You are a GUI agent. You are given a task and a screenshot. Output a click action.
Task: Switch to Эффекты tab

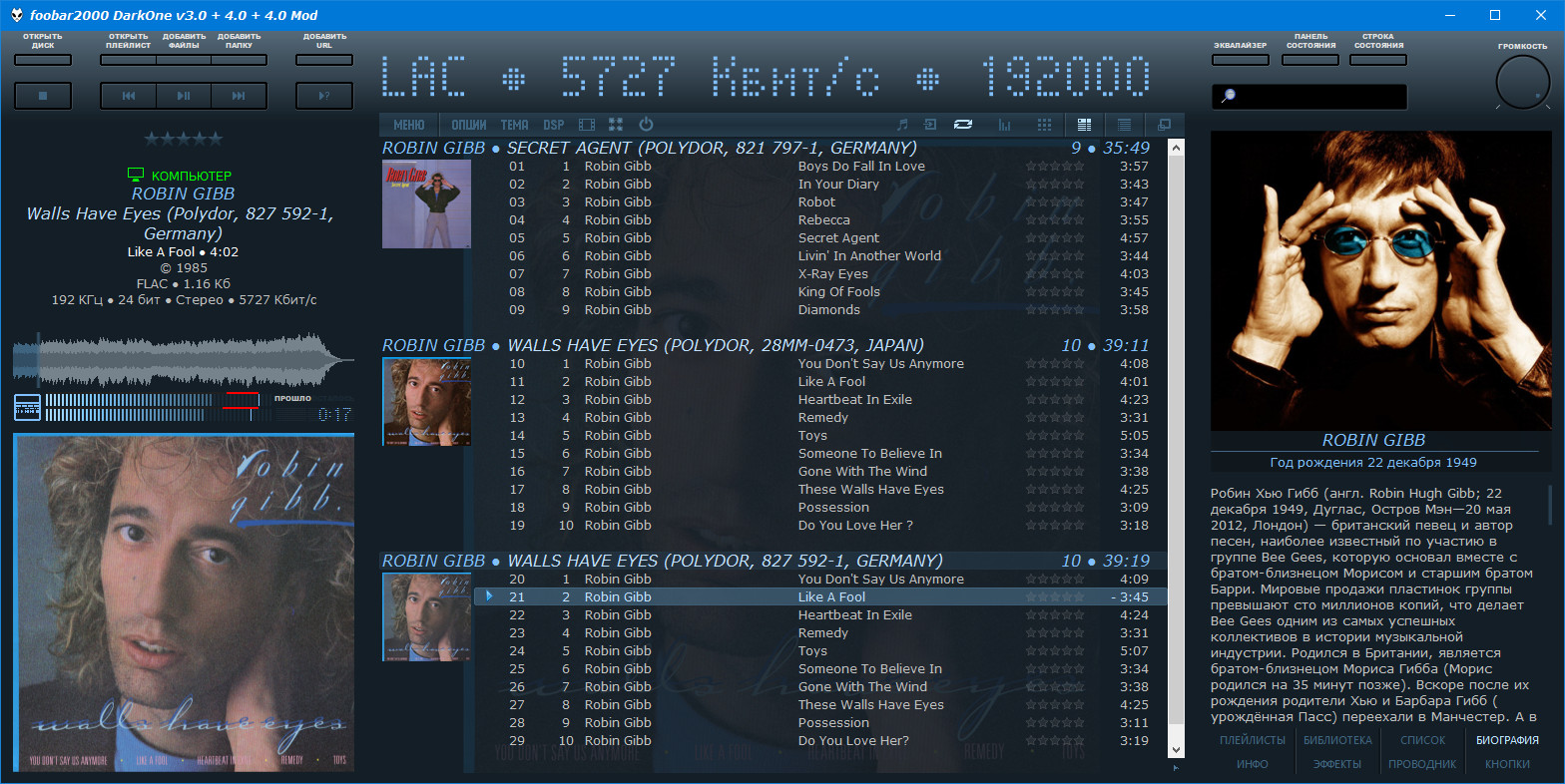coord(1337,764)
